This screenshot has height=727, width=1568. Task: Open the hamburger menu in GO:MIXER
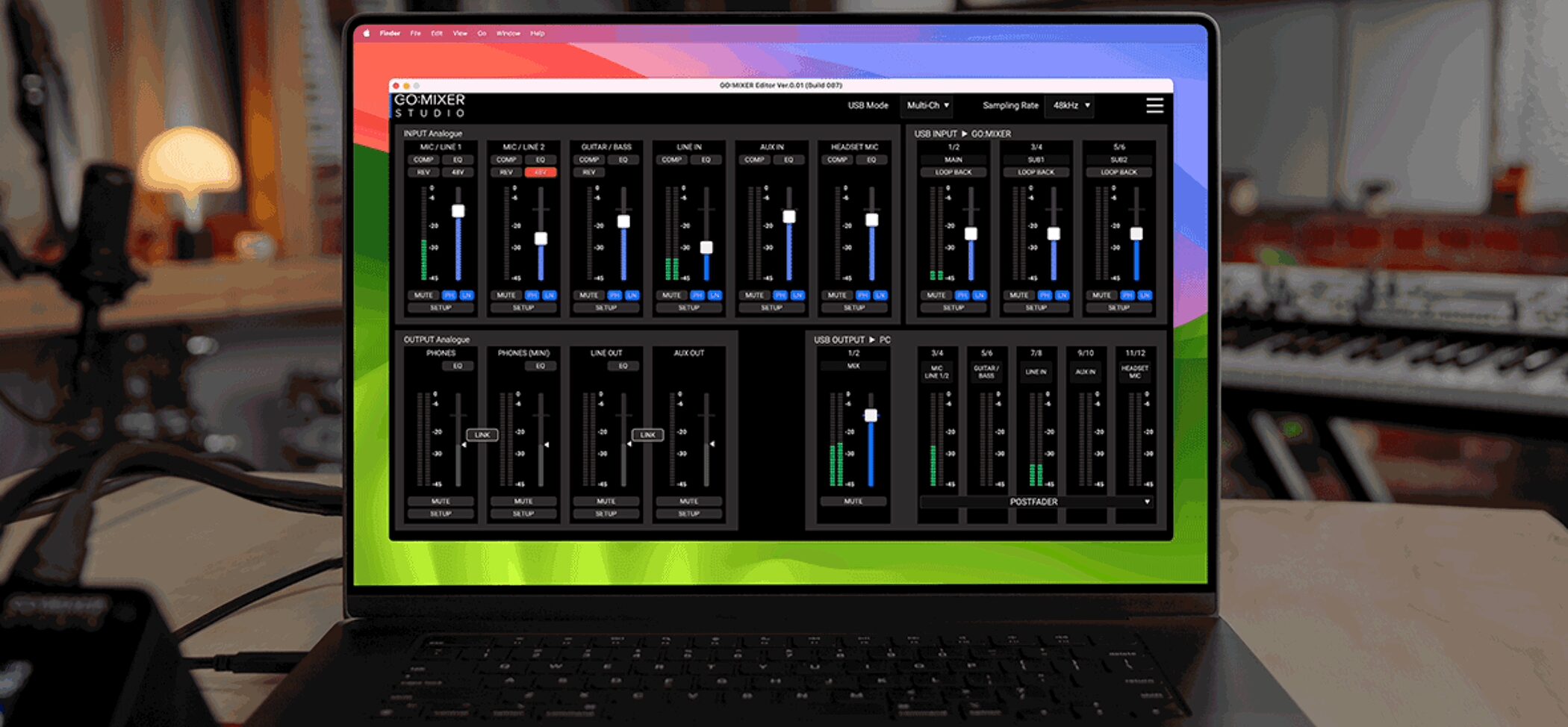[1154, 106]
